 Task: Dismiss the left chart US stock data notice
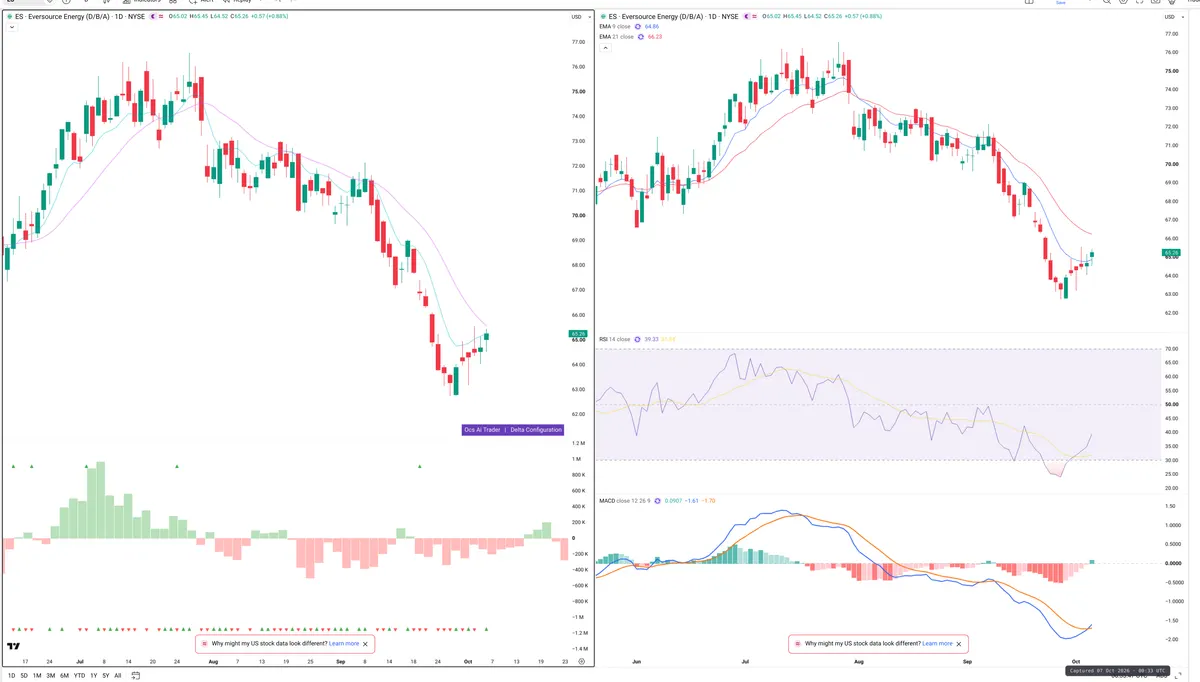[366, 644]
